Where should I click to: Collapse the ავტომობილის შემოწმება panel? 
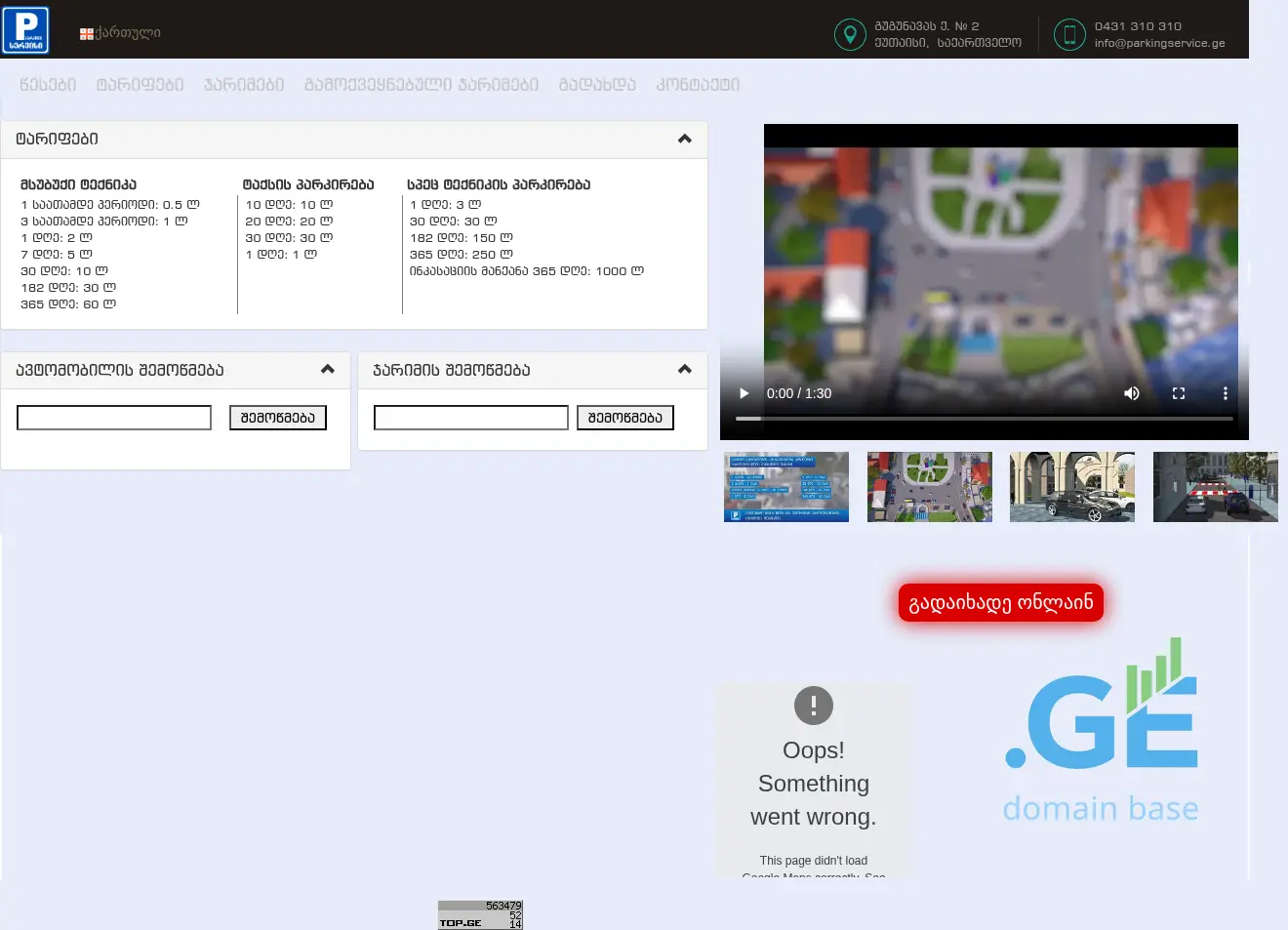pos(327,369)
